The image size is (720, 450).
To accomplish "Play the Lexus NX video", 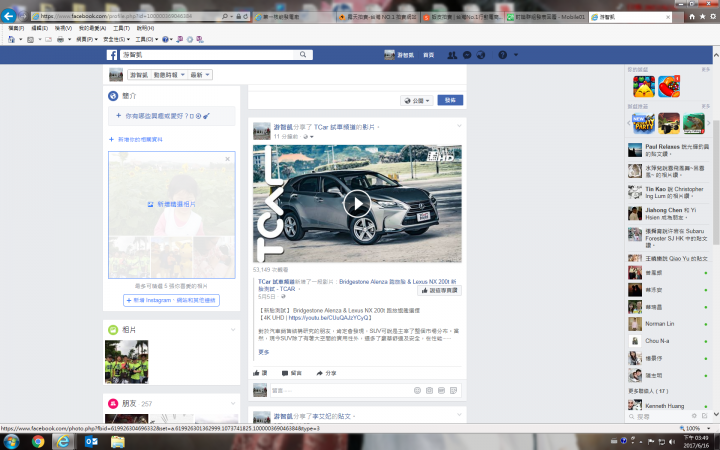I will click(x=357, y=204).
